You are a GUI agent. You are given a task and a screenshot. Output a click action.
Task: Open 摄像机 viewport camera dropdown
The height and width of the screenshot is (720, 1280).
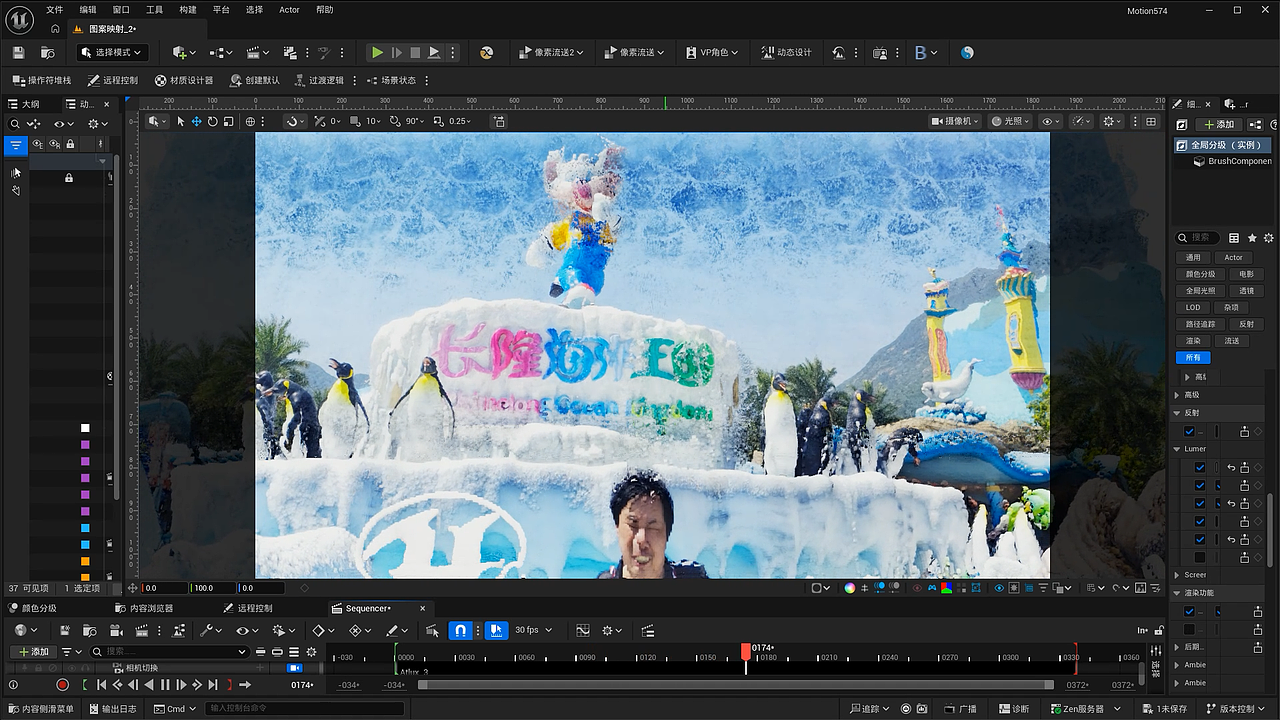(954, 121)
